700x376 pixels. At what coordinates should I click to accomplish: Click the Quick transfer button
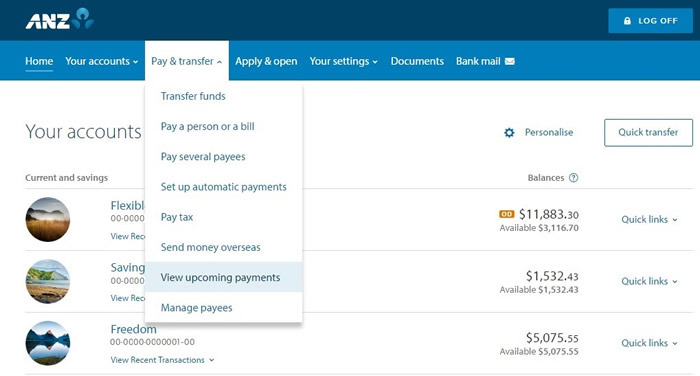click(x=648, y=132)
